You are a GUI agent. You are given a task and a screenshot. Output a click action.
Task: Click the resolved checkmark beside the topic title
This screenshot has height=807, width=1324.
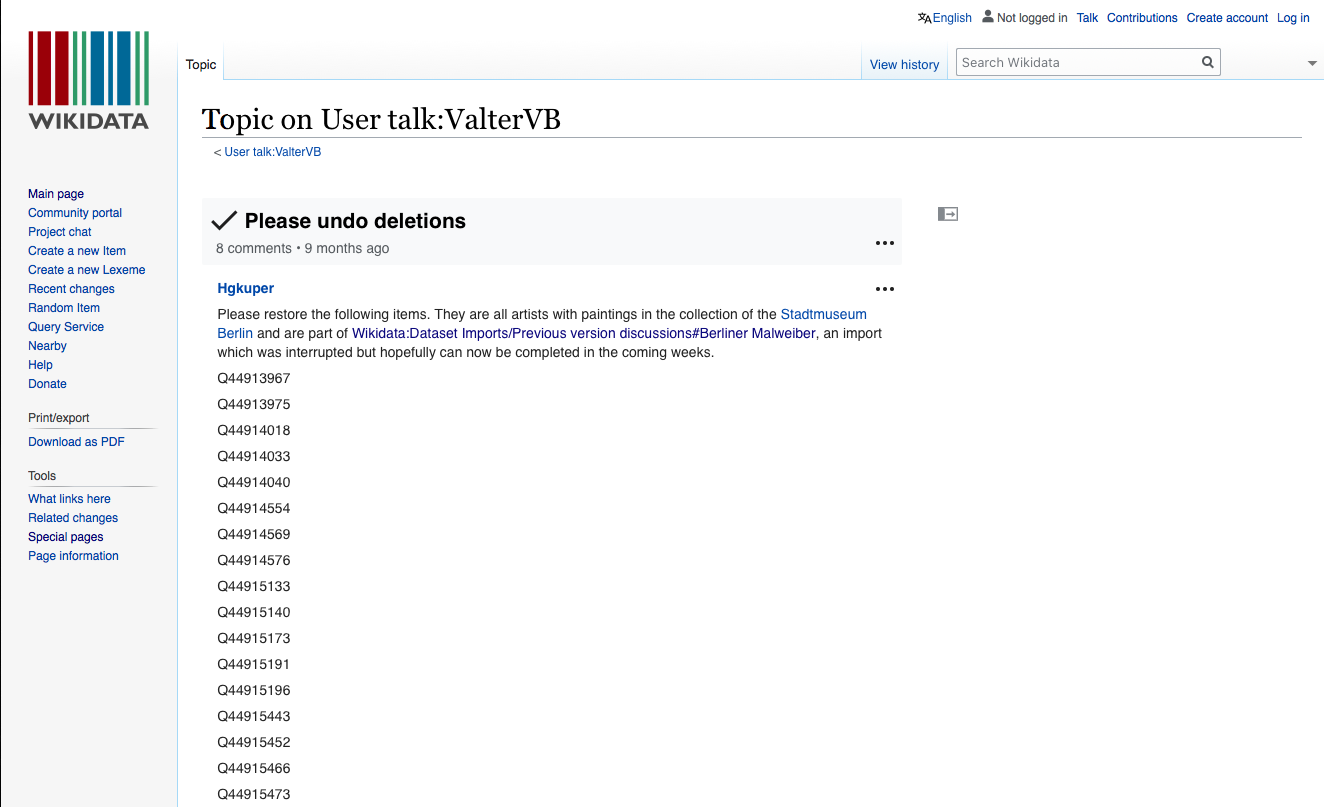tap(224, 221)
